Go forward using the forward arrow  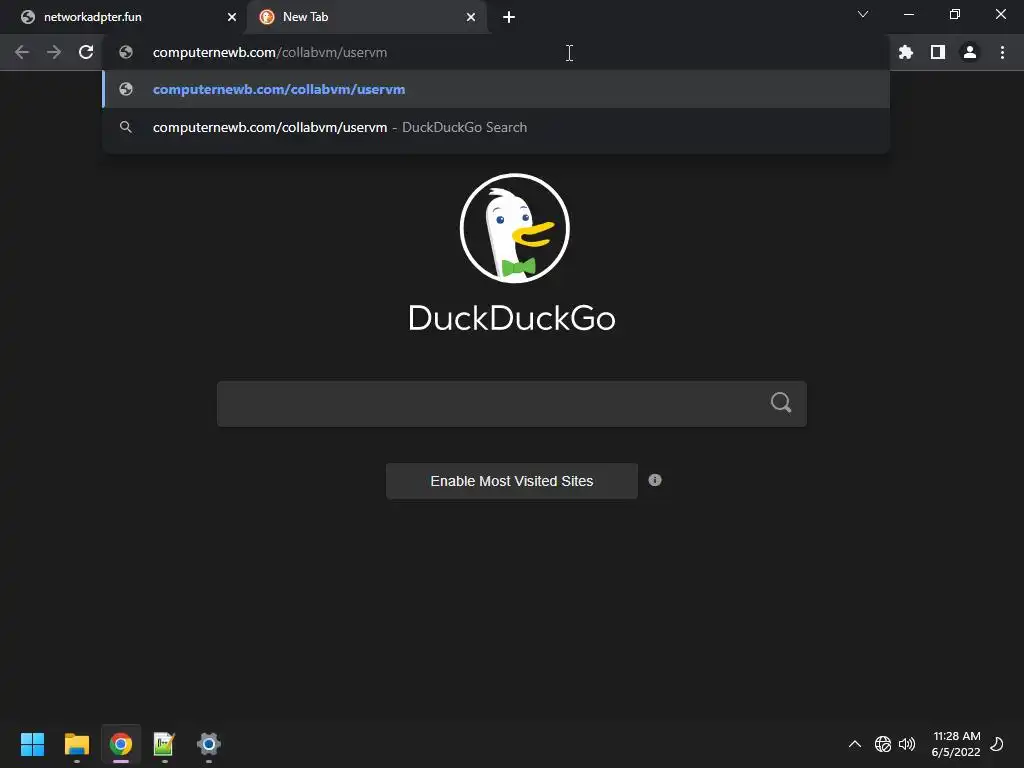(54, 52)
